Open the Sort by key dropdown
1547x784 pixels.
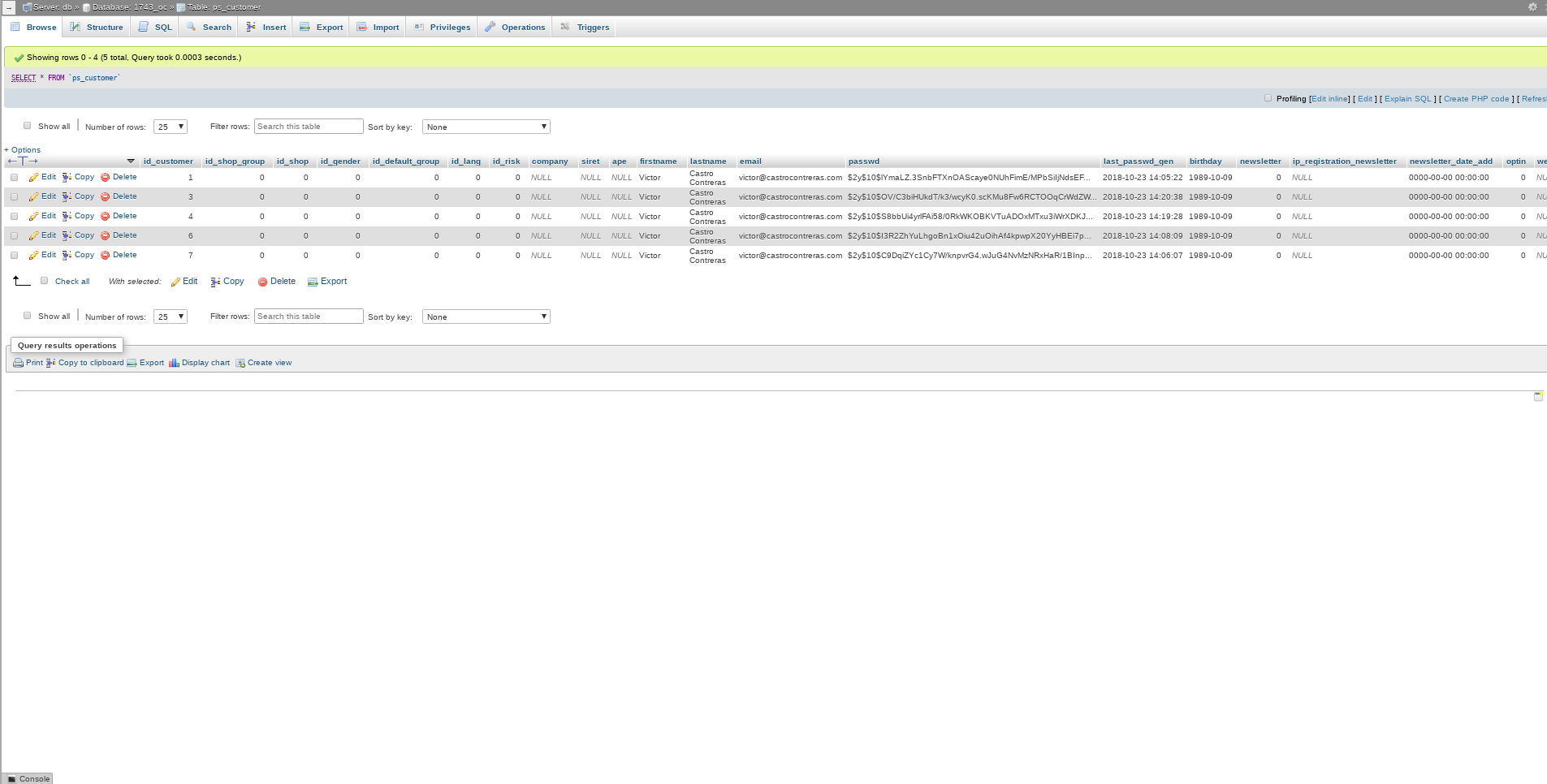pyautogui.click(x=486, y=127)
